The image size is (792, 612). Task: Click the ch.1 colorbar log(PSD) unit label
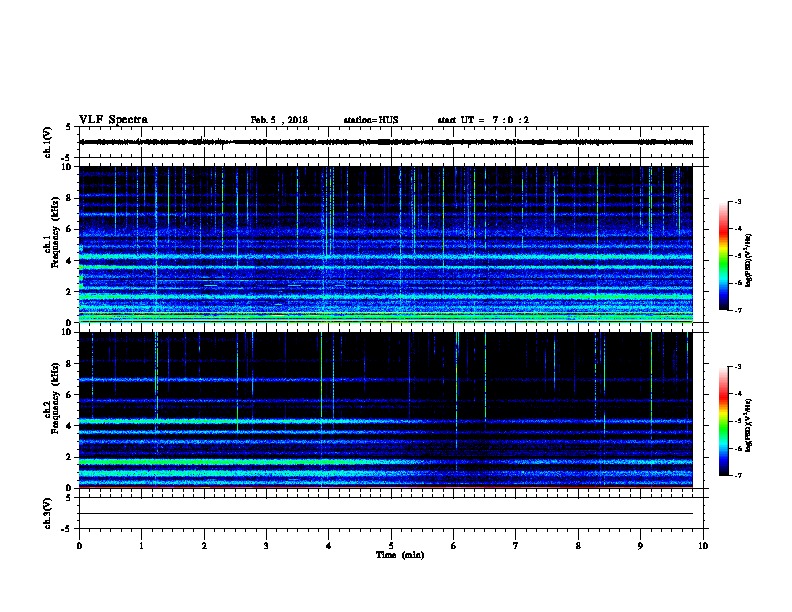click(x=748, y=260)
